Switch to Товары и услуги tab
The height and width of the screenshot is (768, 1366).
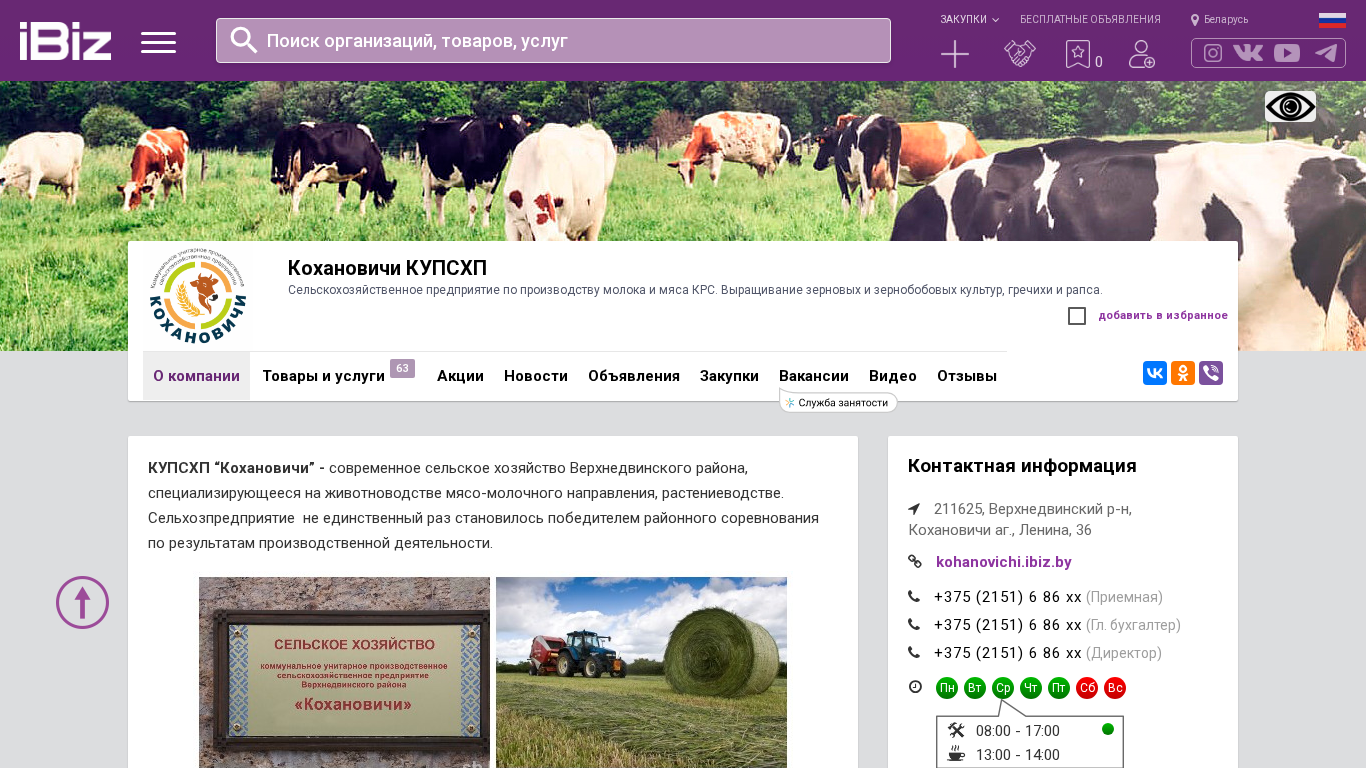coord(324,376)
